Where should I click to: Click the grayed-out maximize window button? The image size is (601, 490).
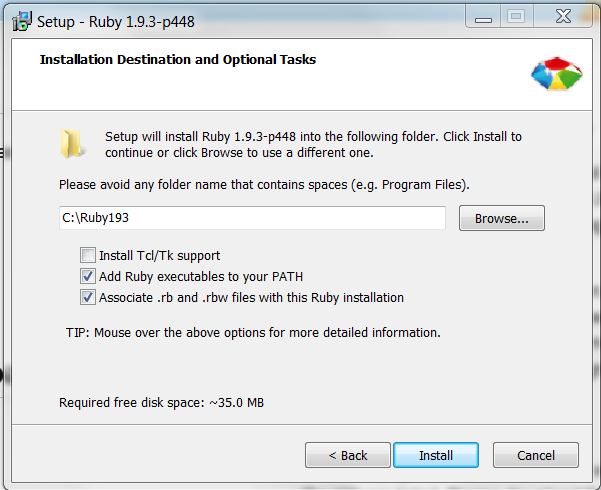point(516,17)
